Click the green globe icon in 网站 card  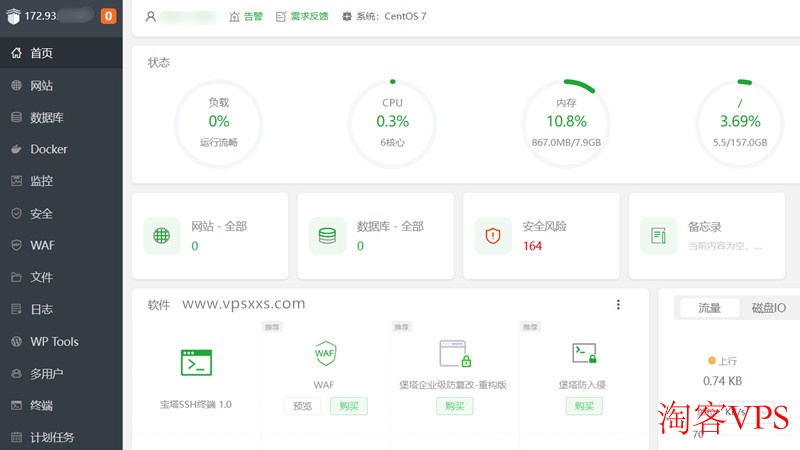coord(162,236)
